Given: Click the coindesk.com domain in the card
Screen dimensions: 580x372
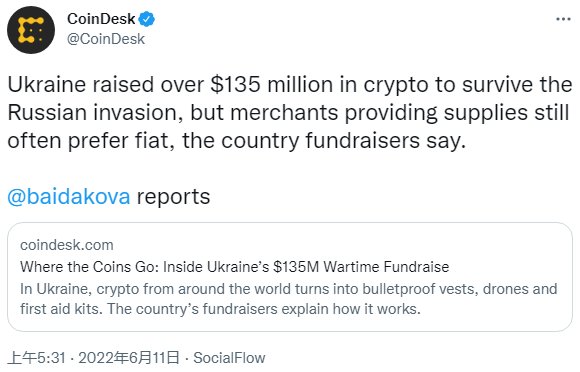Looking at the screenshot, I should click(67, 245).
